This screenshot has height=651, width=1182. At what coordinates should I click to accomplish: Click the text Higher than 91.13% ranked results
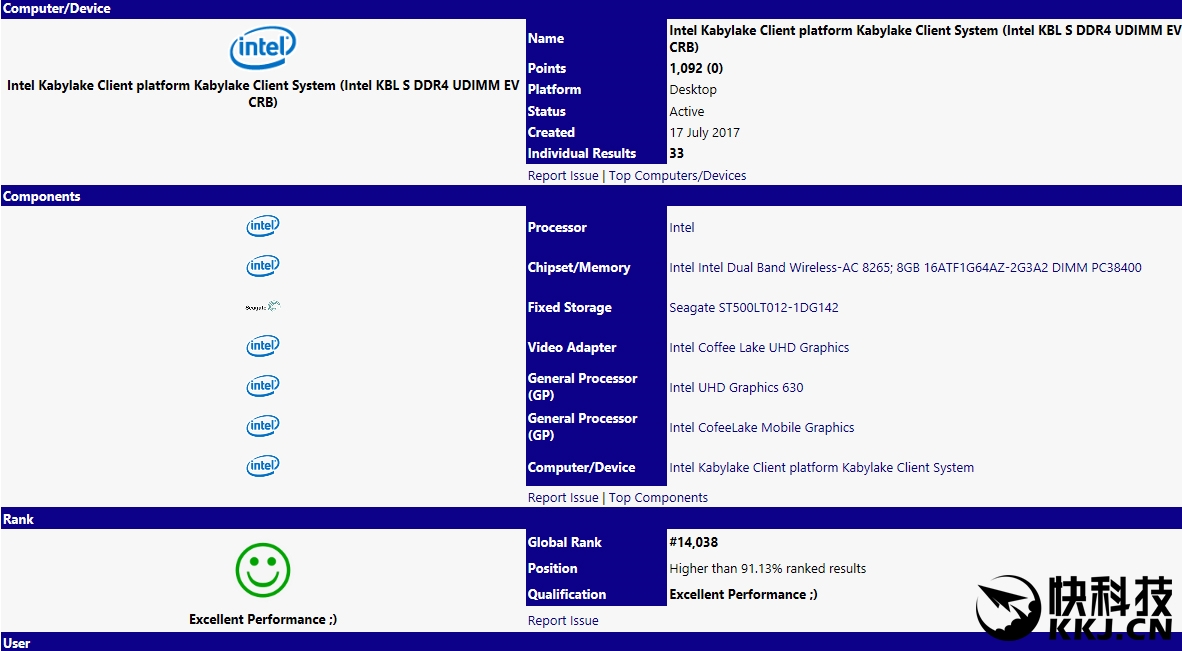[x=767, y=568]
